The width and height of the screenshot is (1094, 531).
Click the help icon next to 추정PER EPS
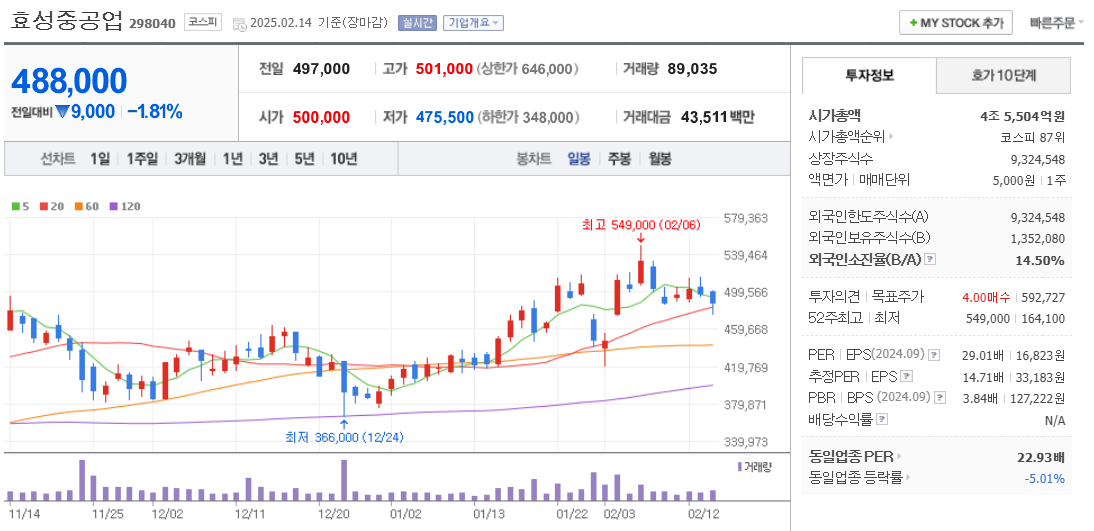pyautogui.click(x=906, y=377)
